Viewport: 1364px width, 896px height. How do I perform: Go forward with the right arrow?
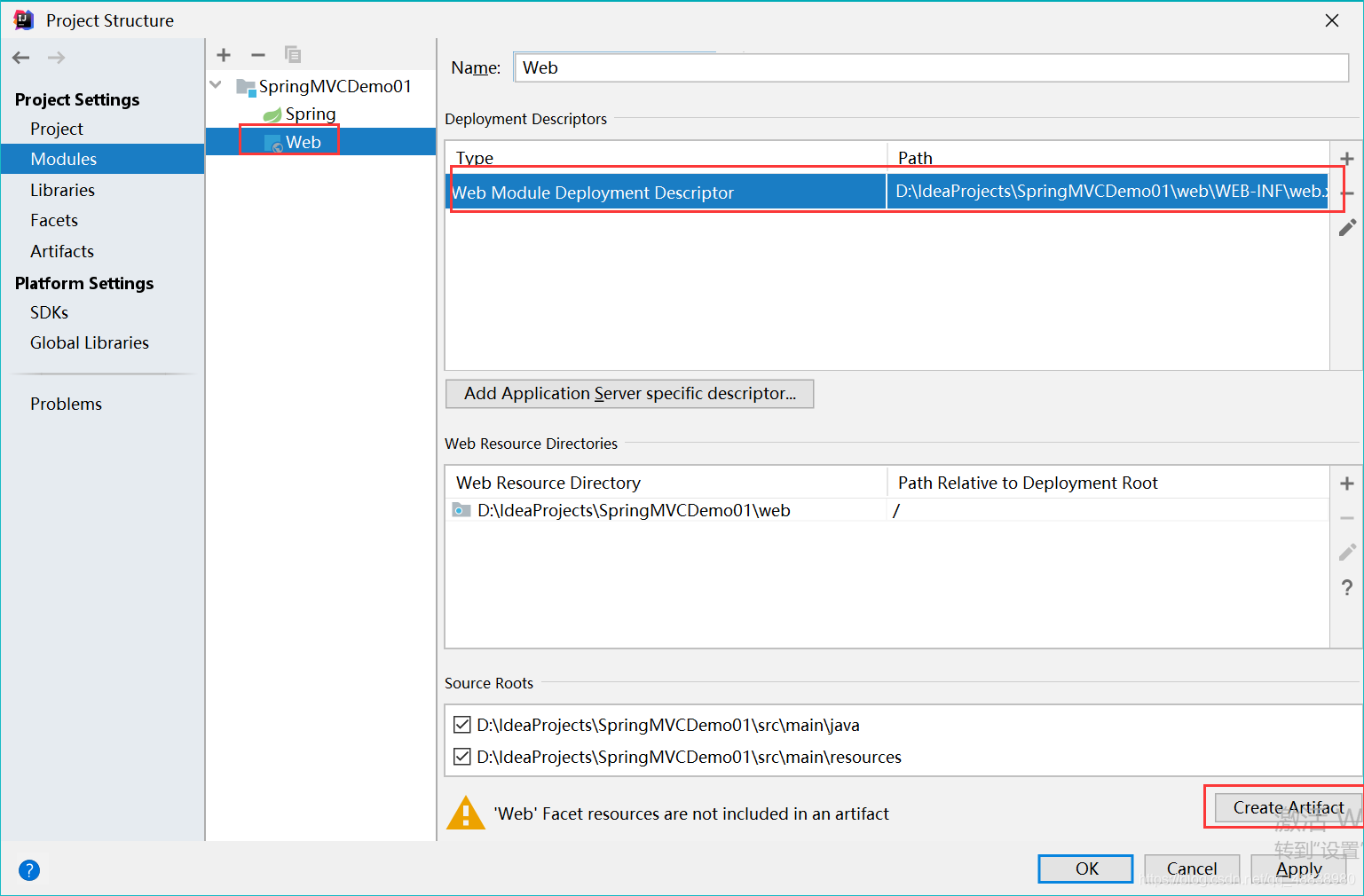click(x=56, y=58)
